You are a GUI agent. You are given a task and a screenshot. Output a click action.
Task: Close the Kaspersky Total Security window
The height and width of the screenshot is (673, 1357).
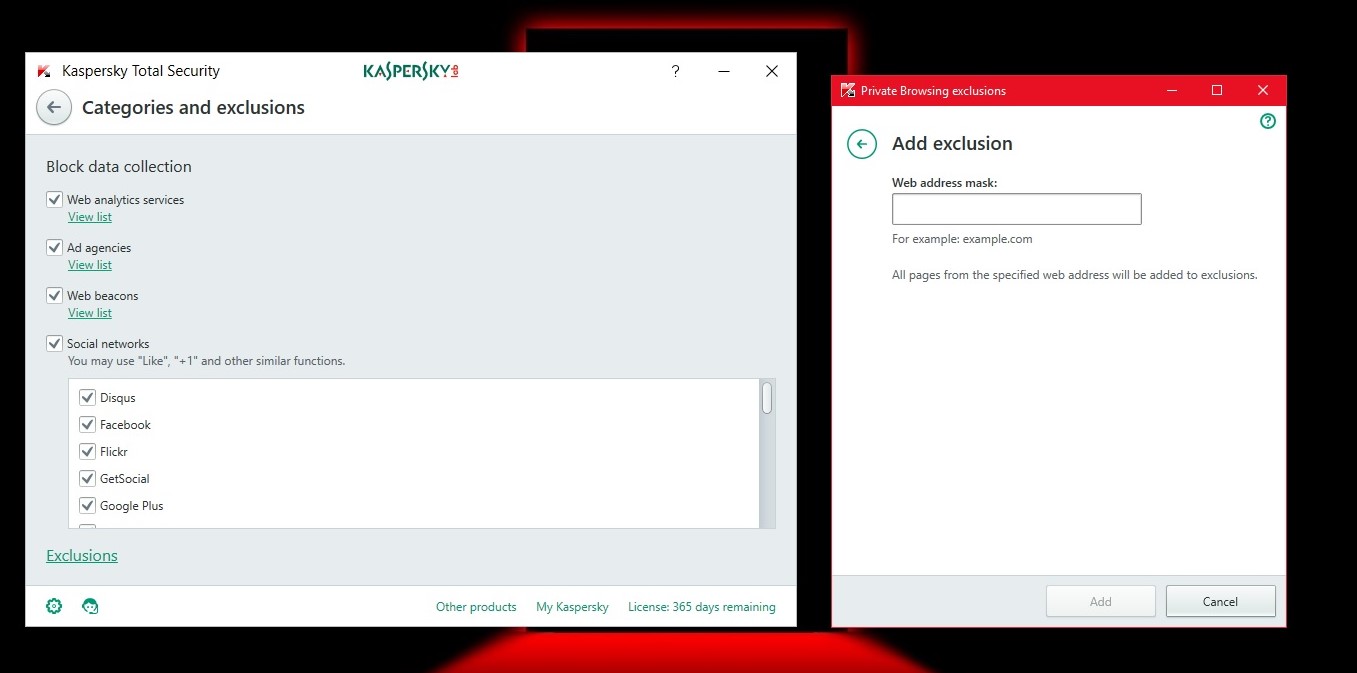[x=772, y=71]
